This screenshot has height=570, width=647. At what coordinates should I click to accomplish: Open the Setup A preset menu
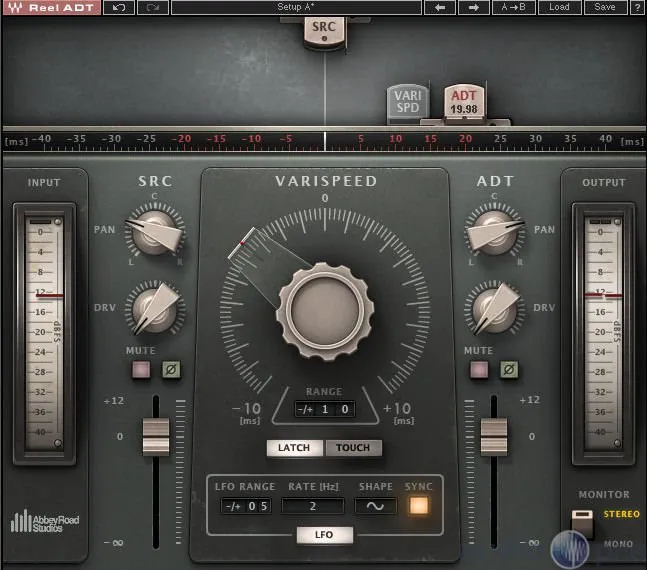pos(296,7)
